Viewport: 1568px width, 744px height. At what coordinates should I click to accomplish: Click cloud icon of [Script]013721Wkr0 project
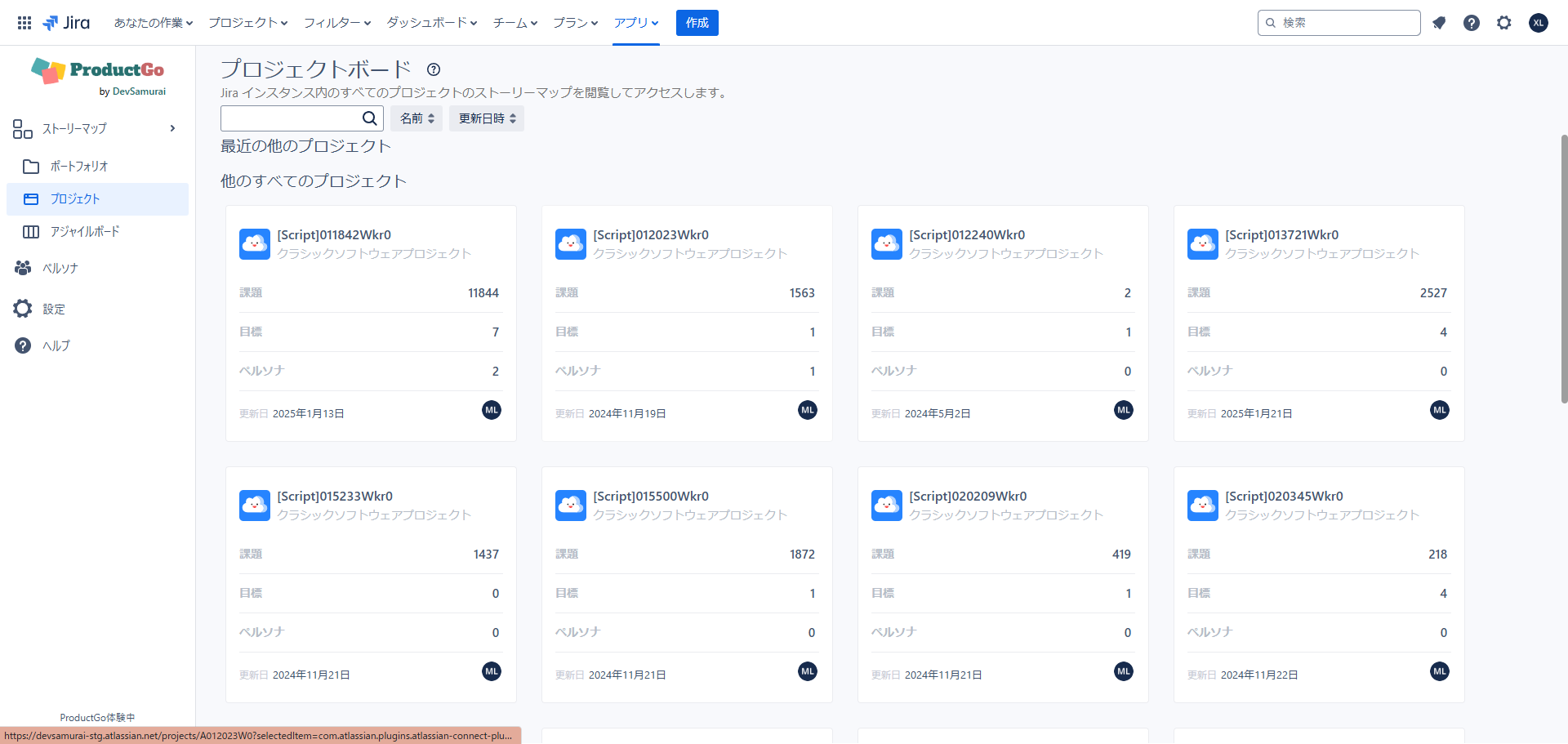click(x=1203, y=244)
